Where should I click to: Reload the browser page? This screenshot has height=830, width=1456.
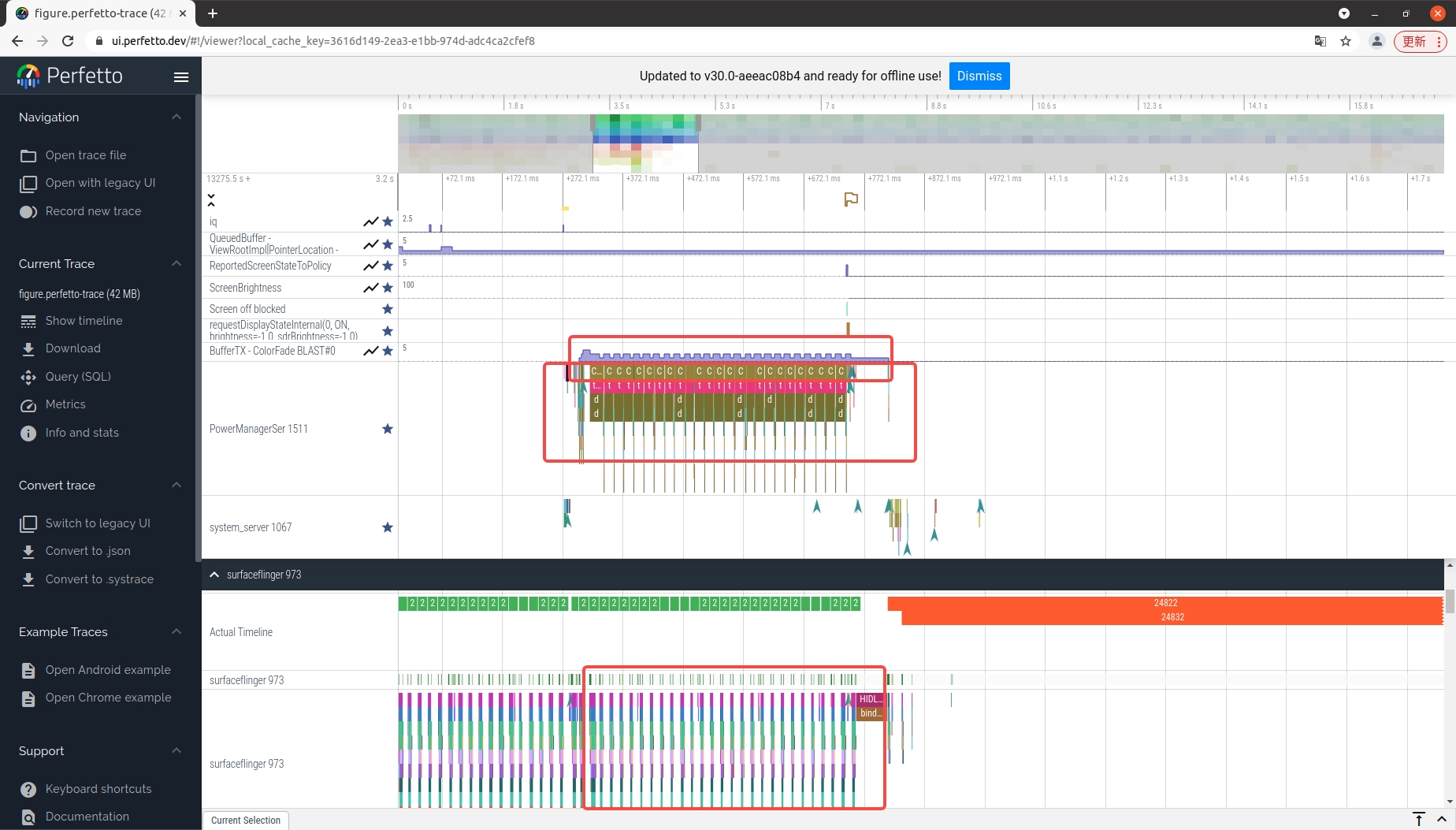(x=68, y=41)
